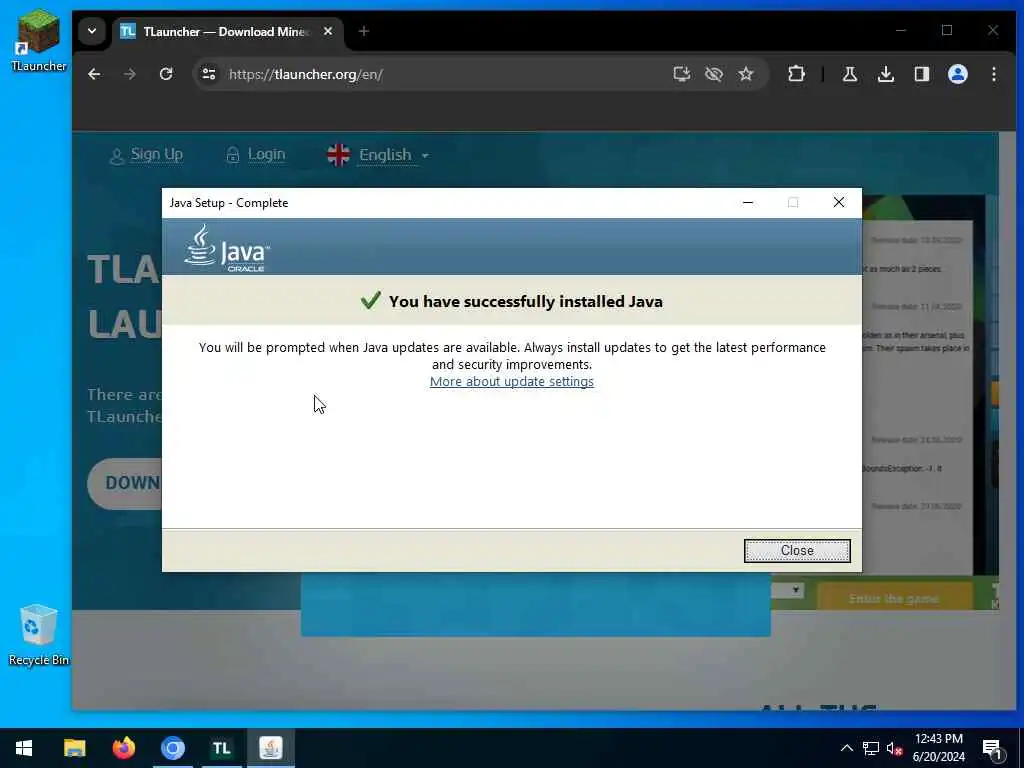Click the Close button in Java Setup
Screen dimensions: 1024x768
pos(797,551)
